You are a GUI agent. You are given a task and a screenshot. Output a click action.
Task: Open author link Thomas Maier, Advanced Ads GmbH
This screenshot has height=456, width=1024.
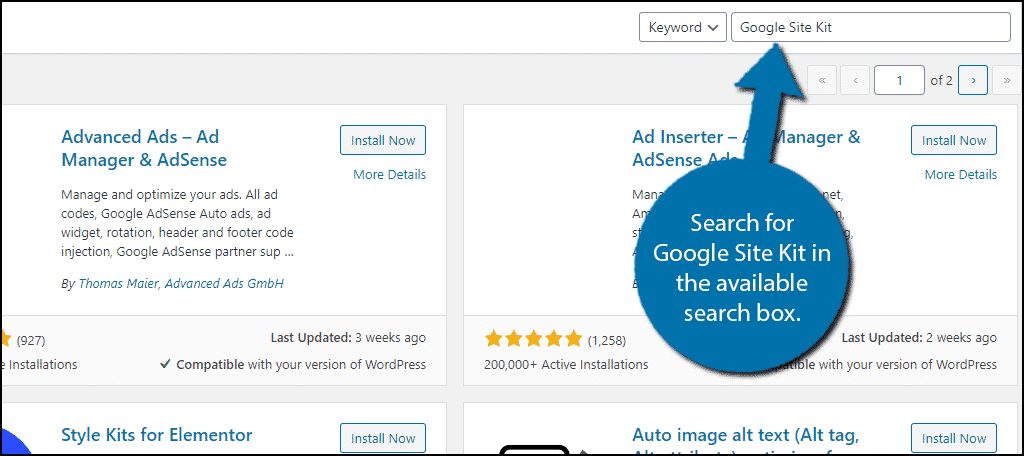[x=181, y=284]
